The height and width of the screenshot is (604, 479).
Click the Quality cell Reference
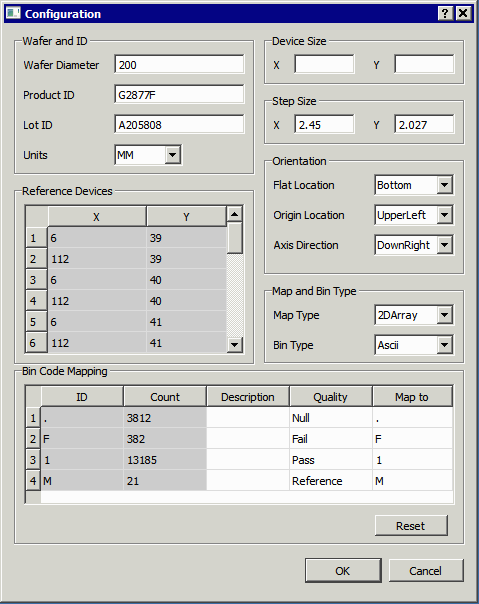(331, 481)
